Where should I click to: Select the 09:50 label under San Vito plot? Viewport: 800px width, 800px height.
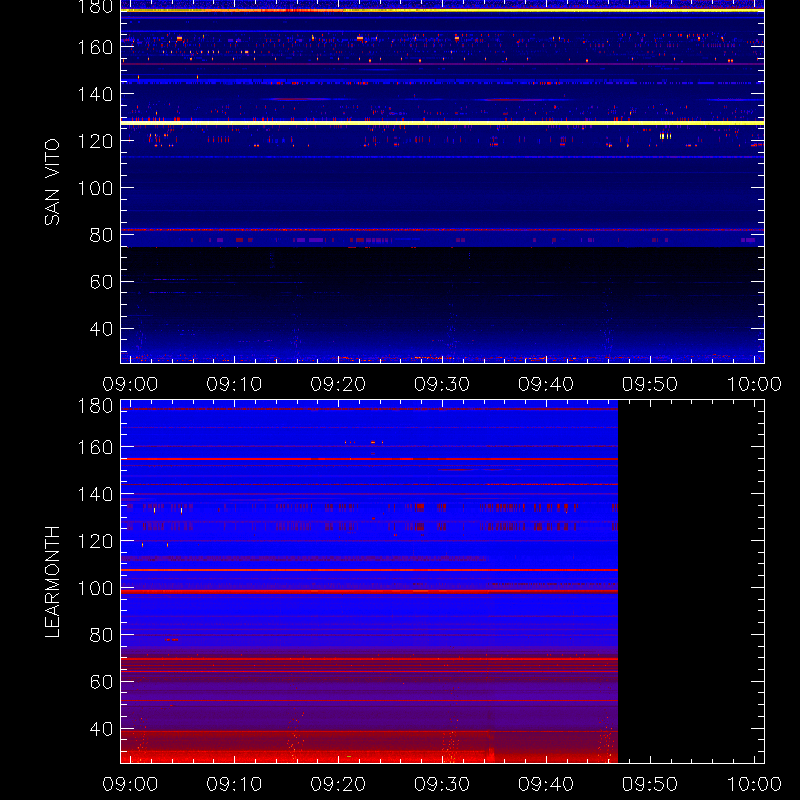pos(650,384)
